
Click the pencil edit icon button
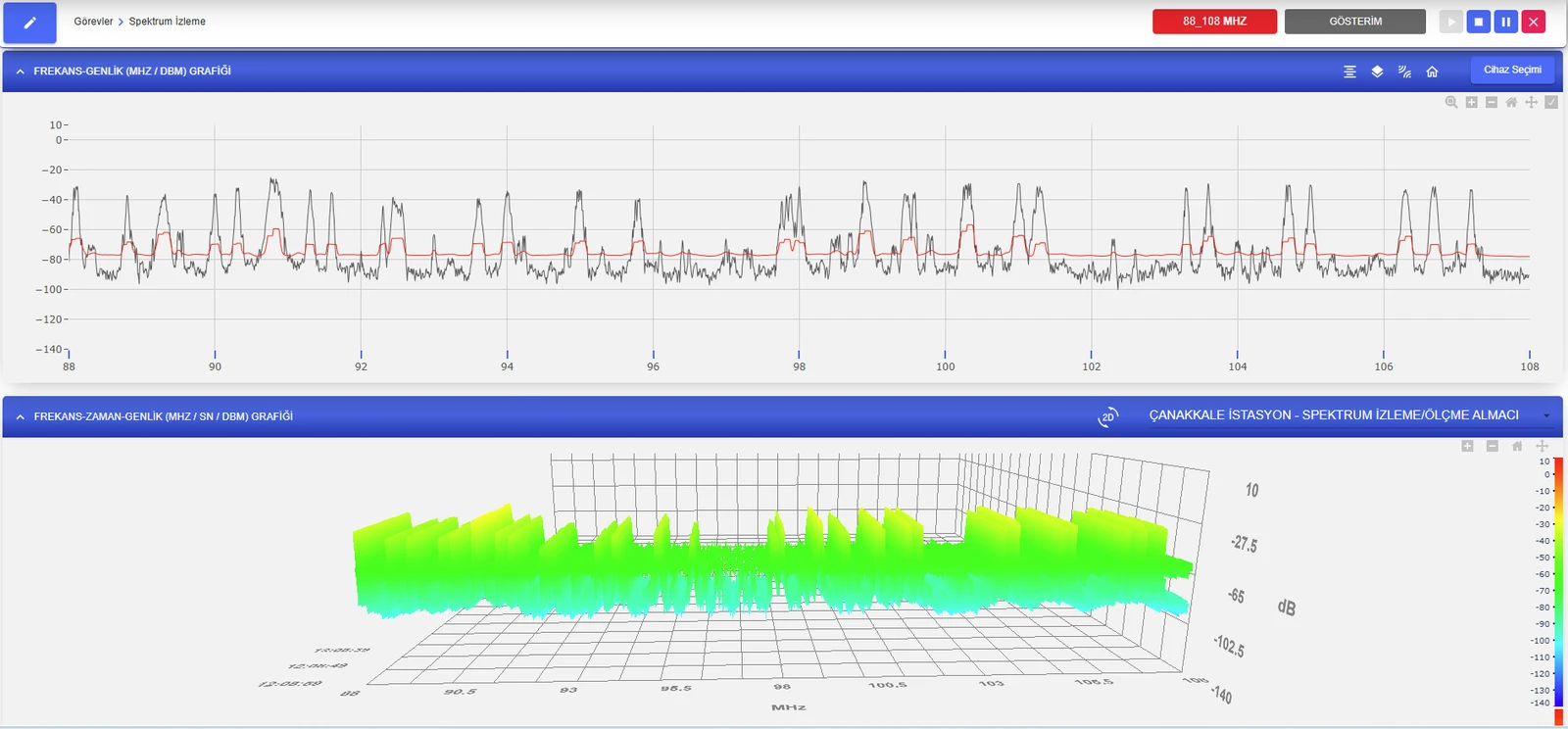click(29, 23)
